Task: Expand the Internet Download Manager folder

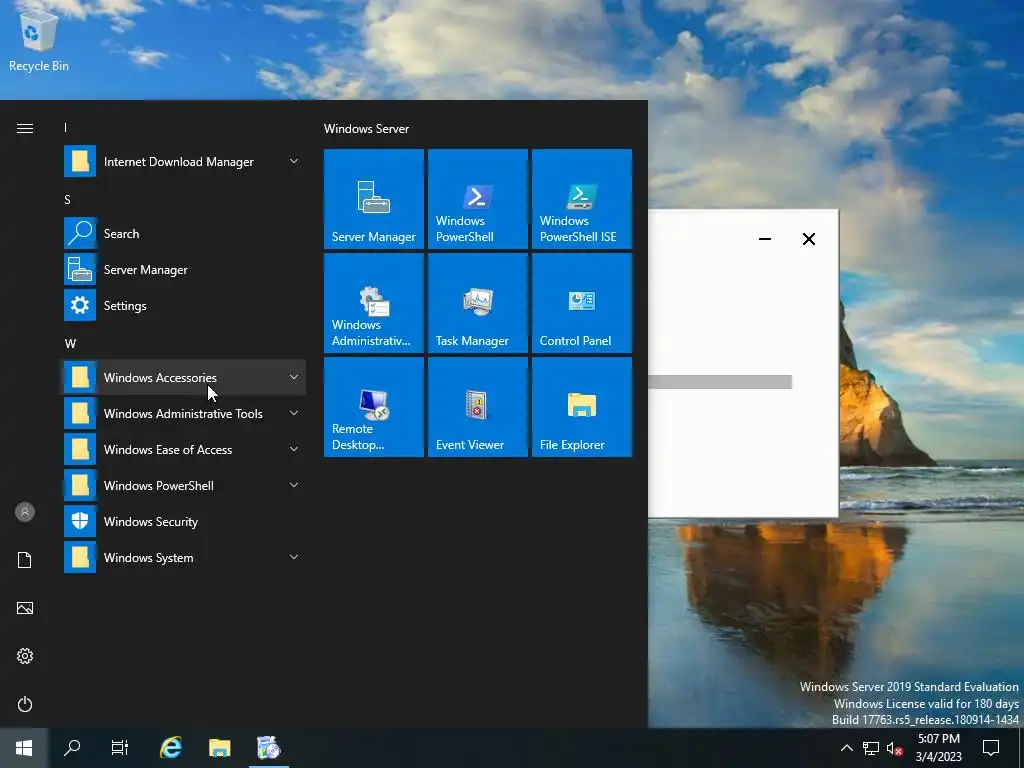Action: pos(184,161)
